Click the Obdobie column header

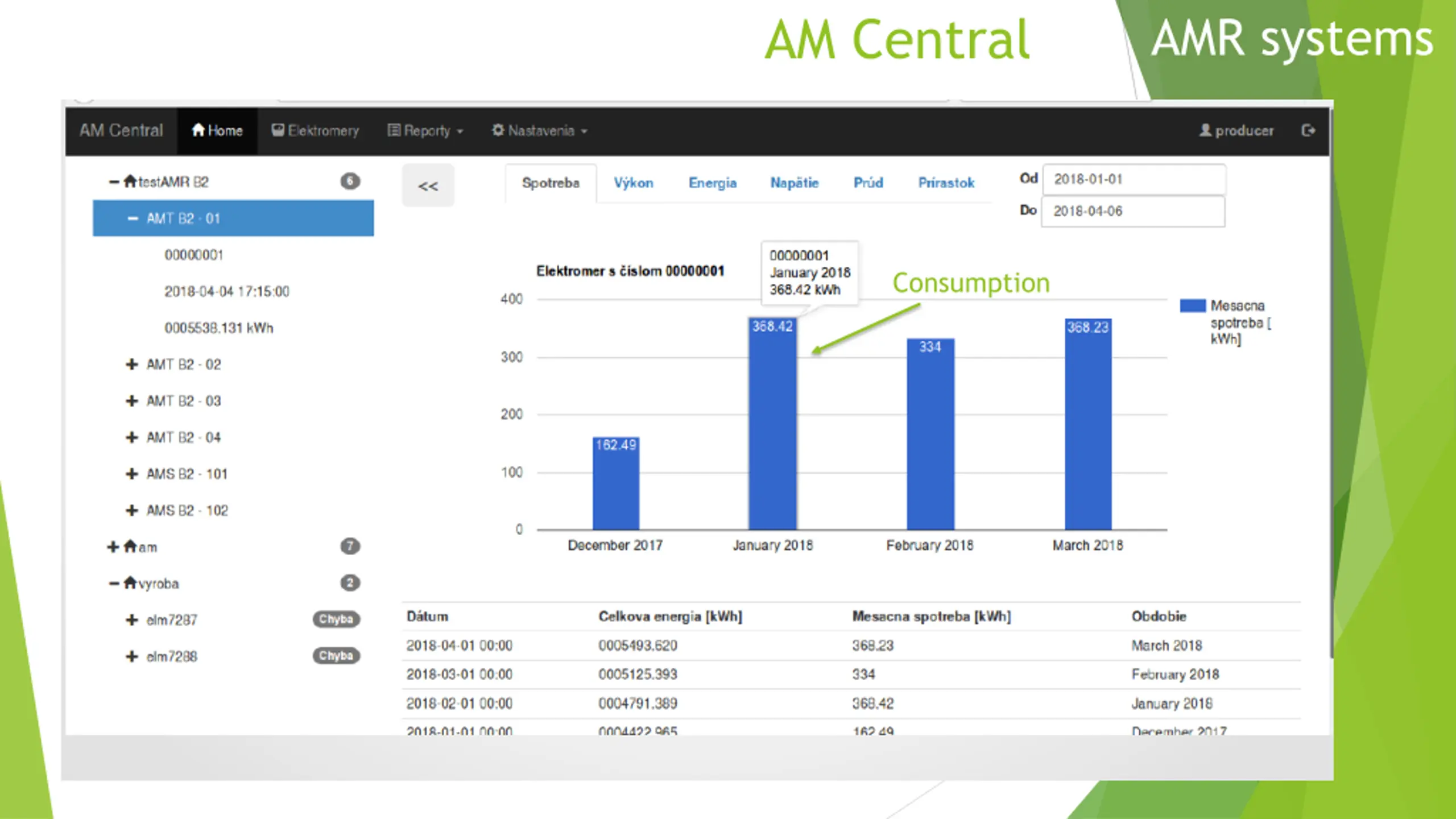[1159, 617]
